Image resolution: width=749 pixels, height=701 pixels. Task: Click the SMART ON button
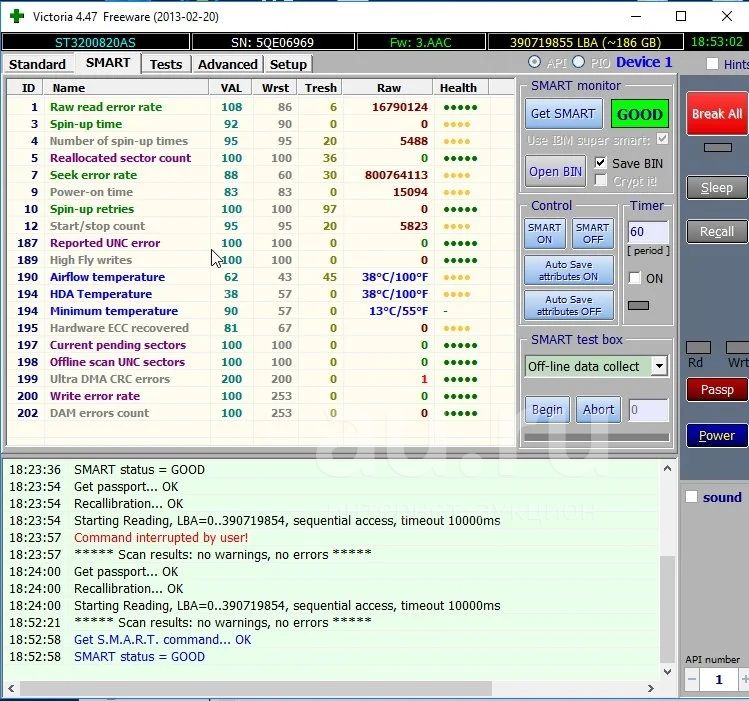545,234
